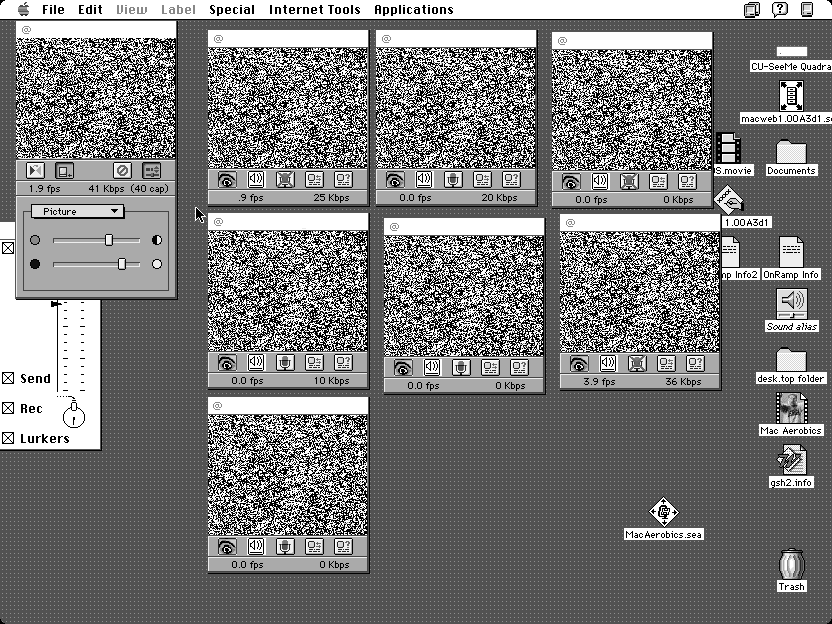The width and height of the screenshot is (832, 624).
Task: Click the prohibit circle icon in the local video window
Action: click(122, 171)
